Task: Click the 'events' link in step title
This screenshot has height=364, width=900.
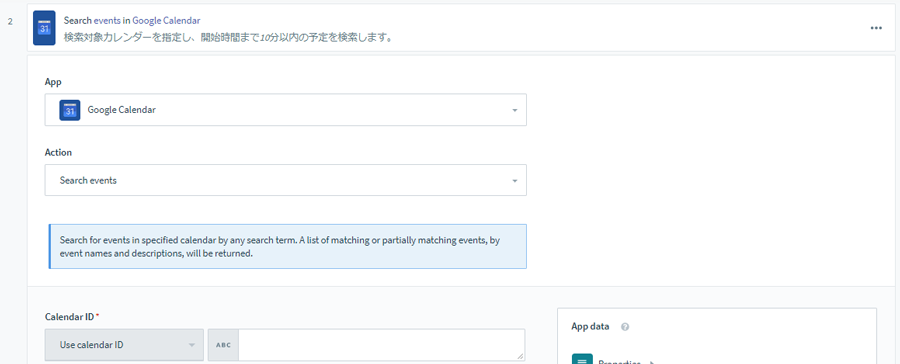Action: pos(107,20)
